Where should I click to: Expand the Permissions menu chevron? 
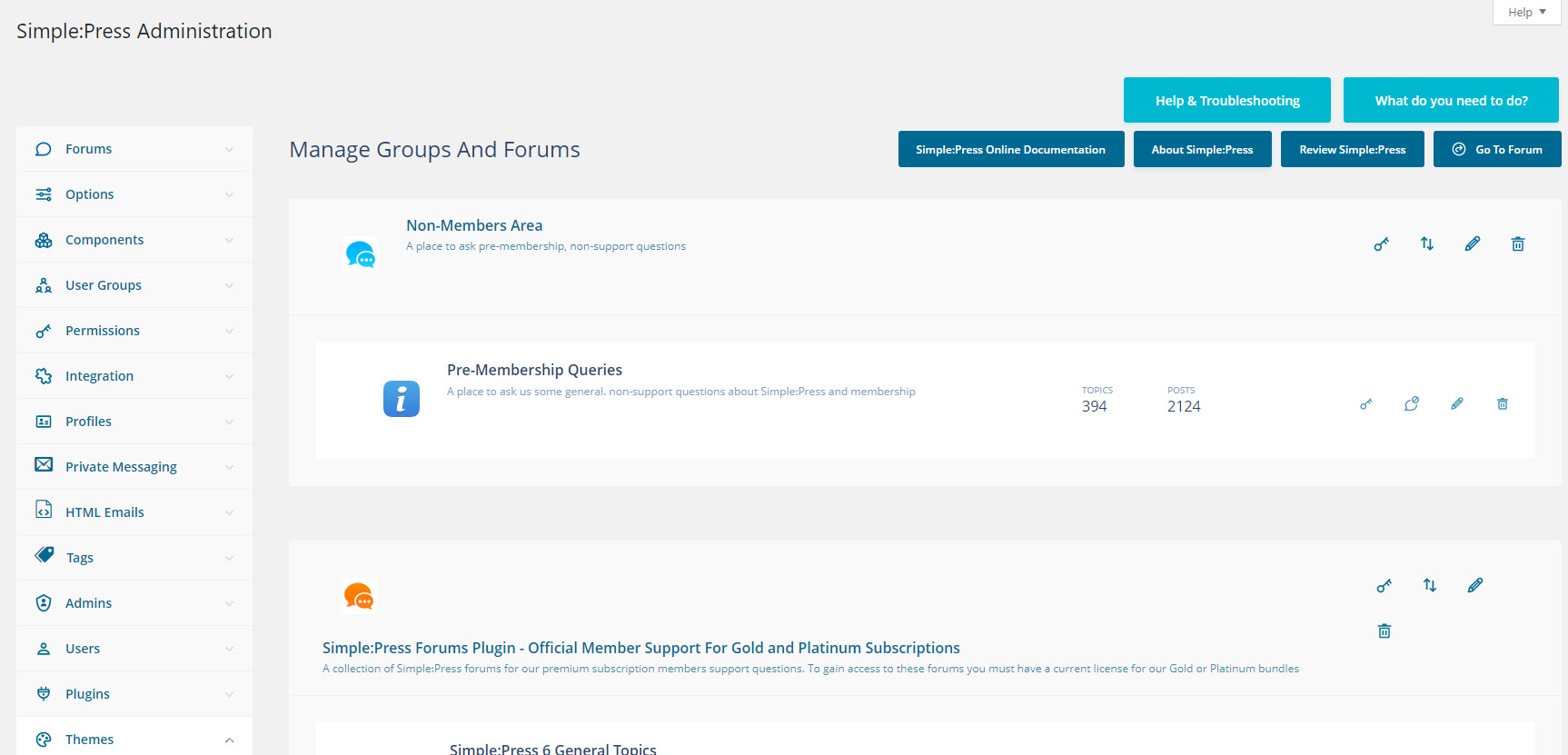pyautogui.click(x=229, y=331)
